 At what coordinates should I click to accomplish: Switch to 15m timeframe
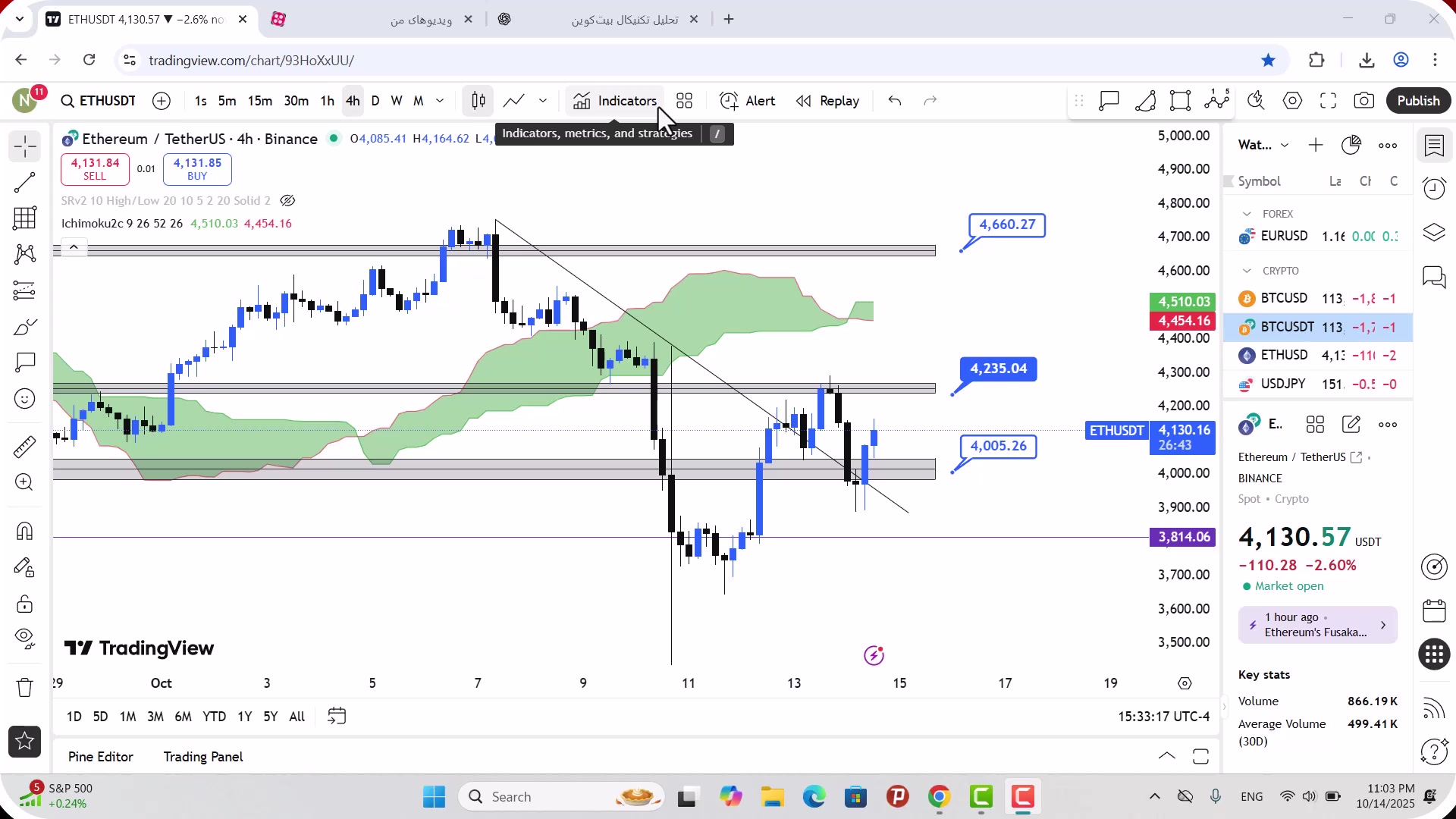coord(259,101)
